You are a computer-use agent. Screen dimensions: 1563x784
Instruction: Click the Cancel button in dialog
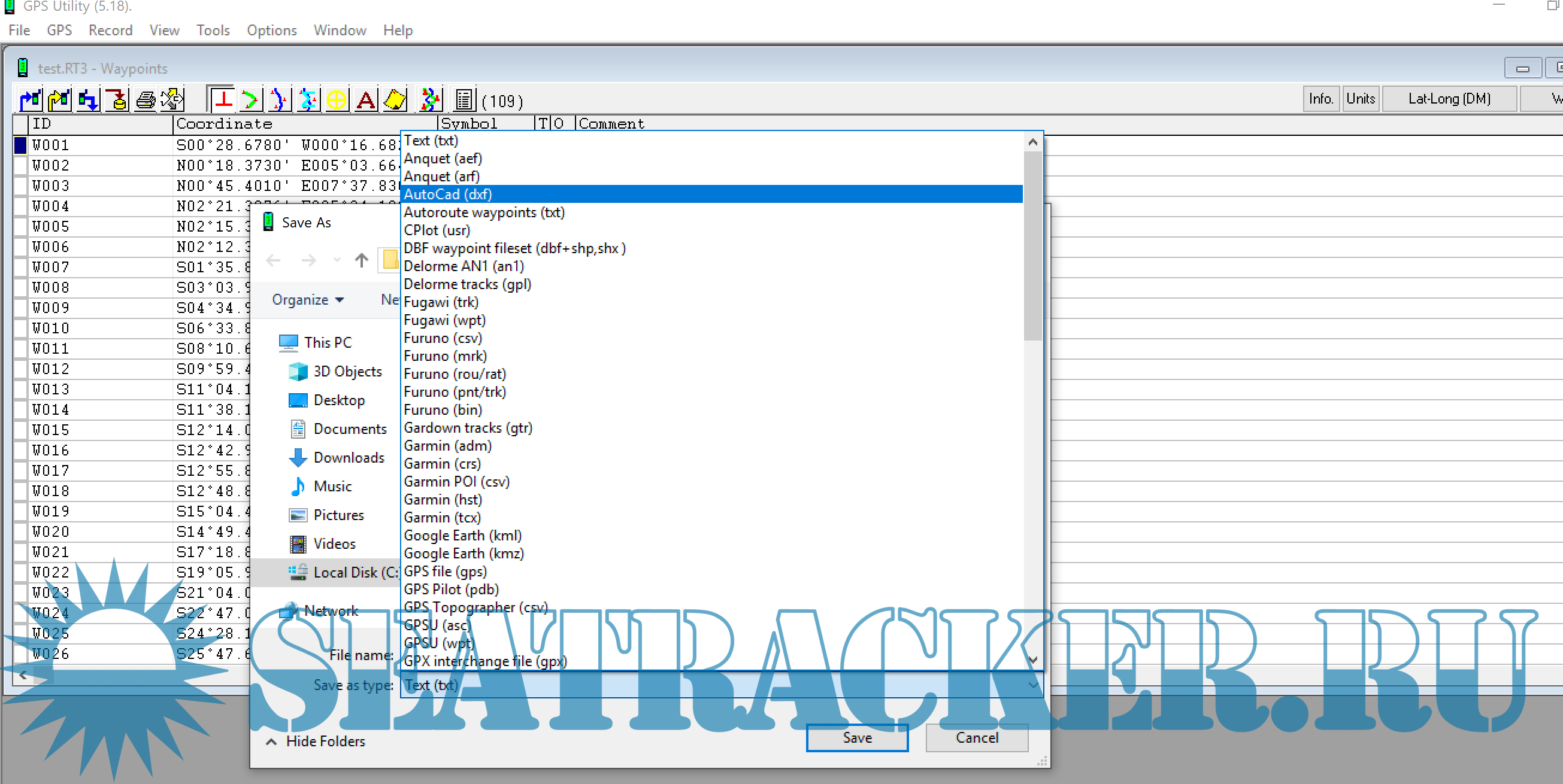pos(976,737)
